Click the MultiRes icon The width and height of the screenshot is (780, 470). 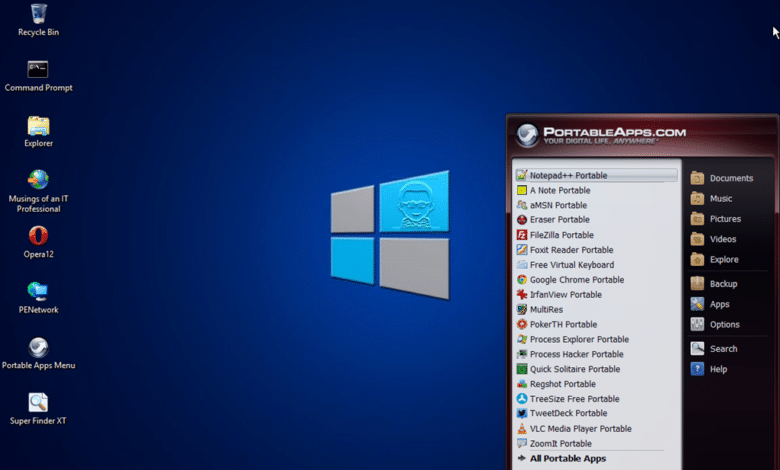[x=522, y=309]
